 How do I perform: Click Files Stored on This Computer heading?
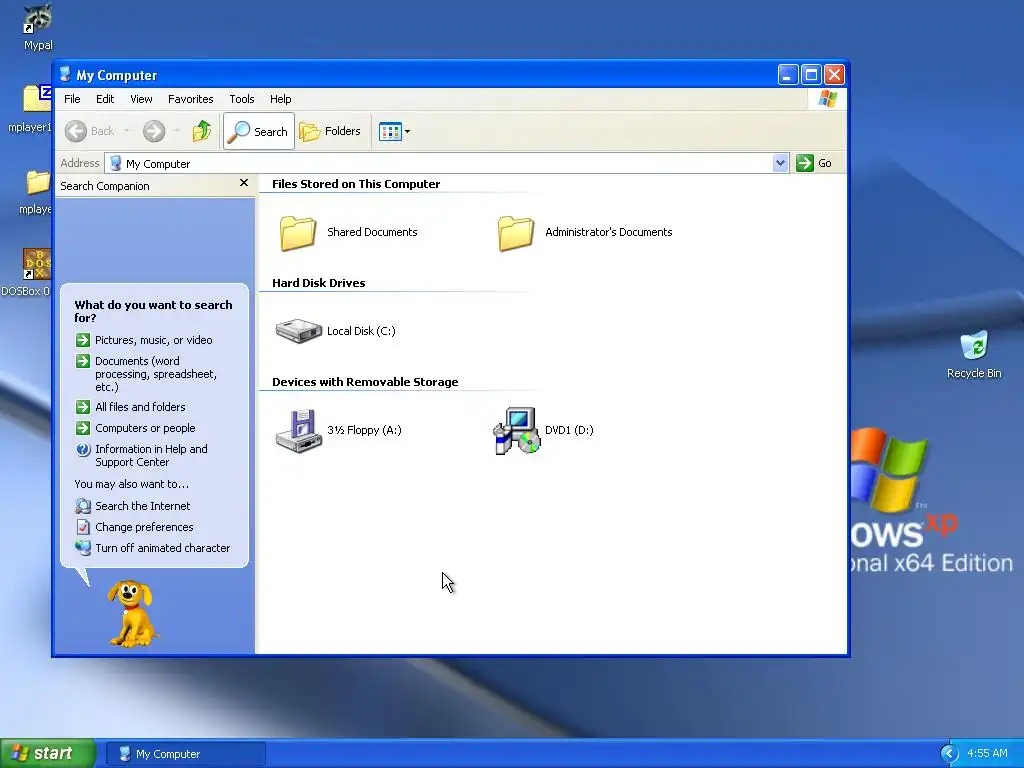pos(356,184)
